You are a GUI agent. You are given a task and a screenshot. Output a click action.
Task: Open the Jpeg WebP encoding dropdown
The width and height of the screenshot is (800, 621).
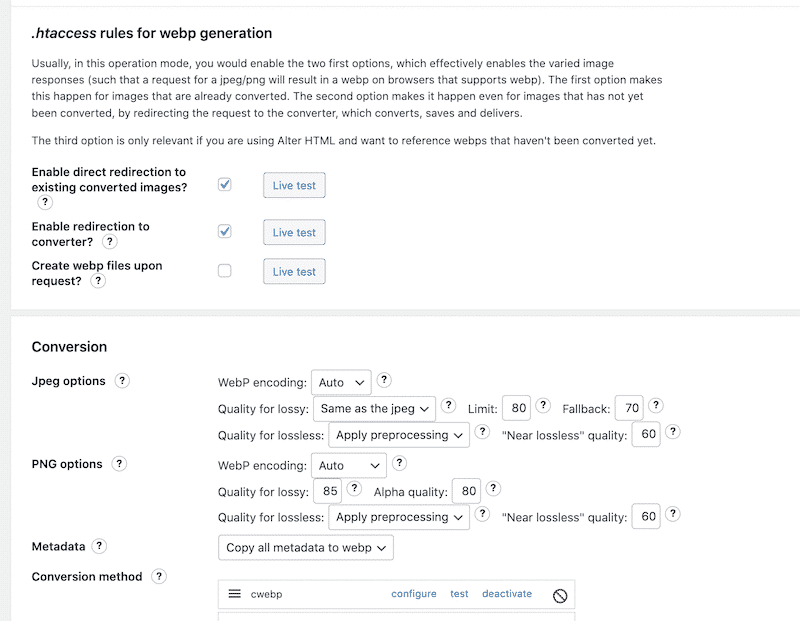(341, 381)
